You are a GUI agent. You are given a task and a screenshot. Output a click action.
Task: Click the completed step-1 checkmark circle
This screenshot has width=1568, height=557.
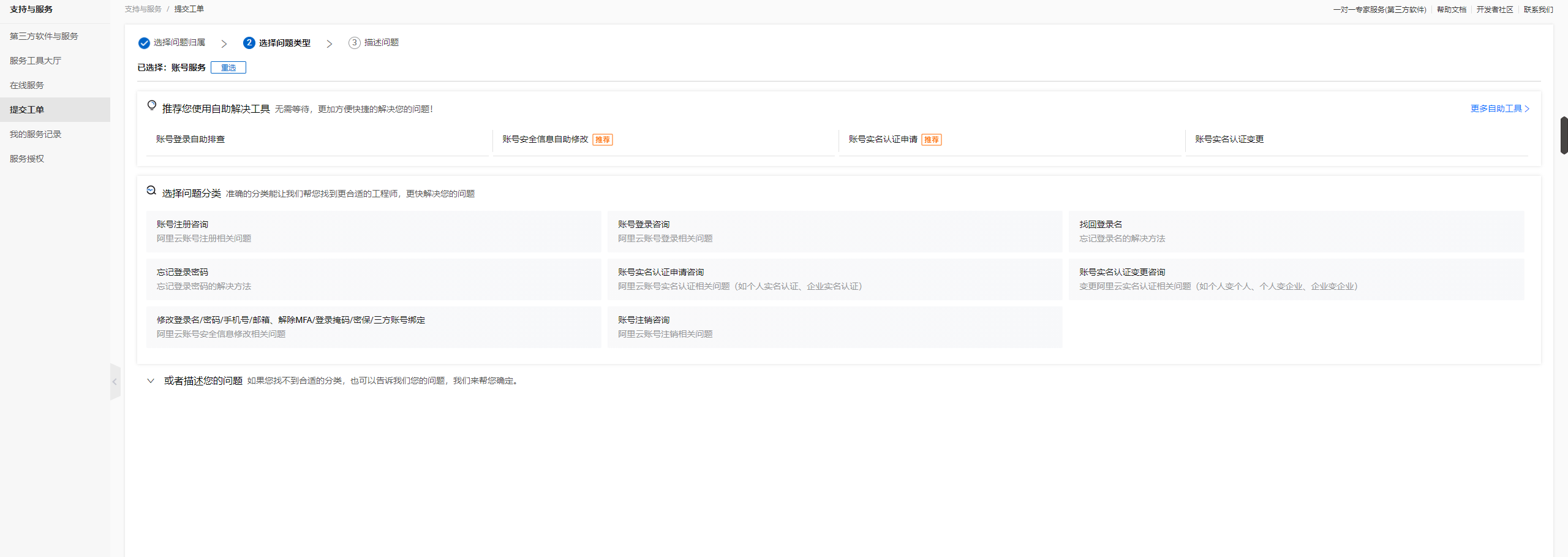143,43
